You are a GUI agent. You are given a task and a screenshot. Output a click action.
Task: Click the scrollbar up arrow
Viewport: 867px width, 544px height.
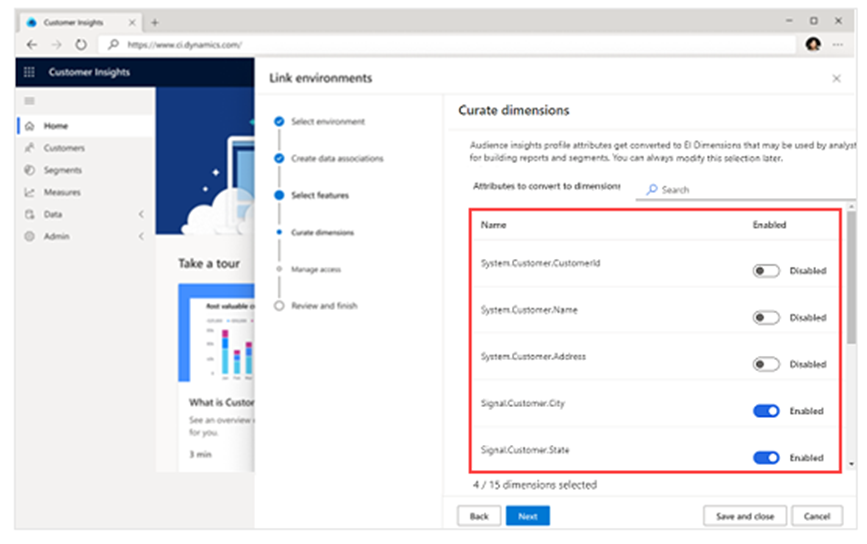(x=852, y=206)
